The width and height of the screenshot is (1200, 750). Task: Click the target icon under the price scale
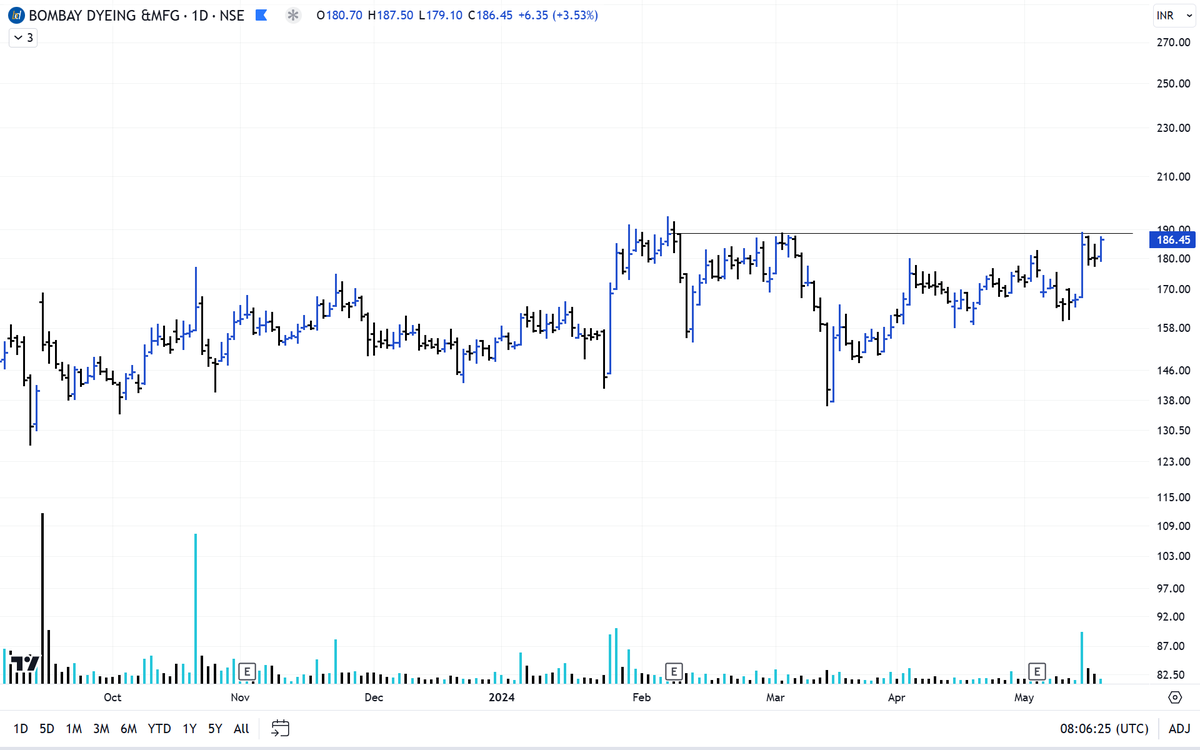(1176, 695)
